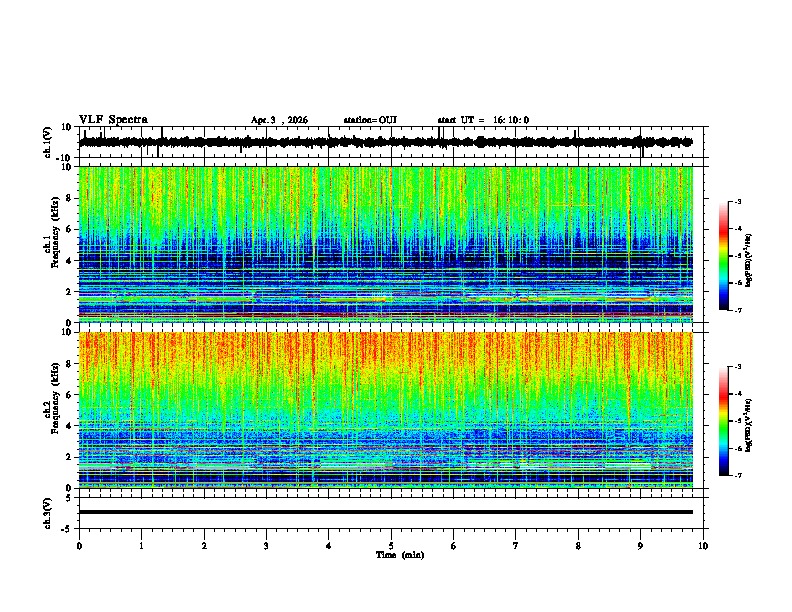Click tick label 1 on the Time axis
This screenshot has width=792, height=612.
point(141,546)
